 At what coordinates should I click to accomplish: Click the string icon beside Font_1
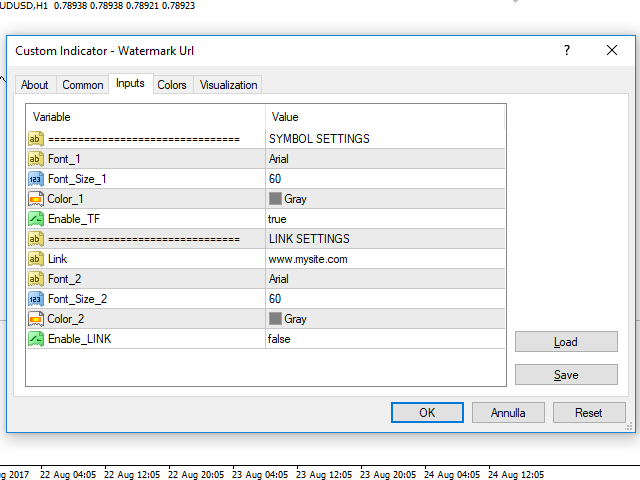(36, 159)
